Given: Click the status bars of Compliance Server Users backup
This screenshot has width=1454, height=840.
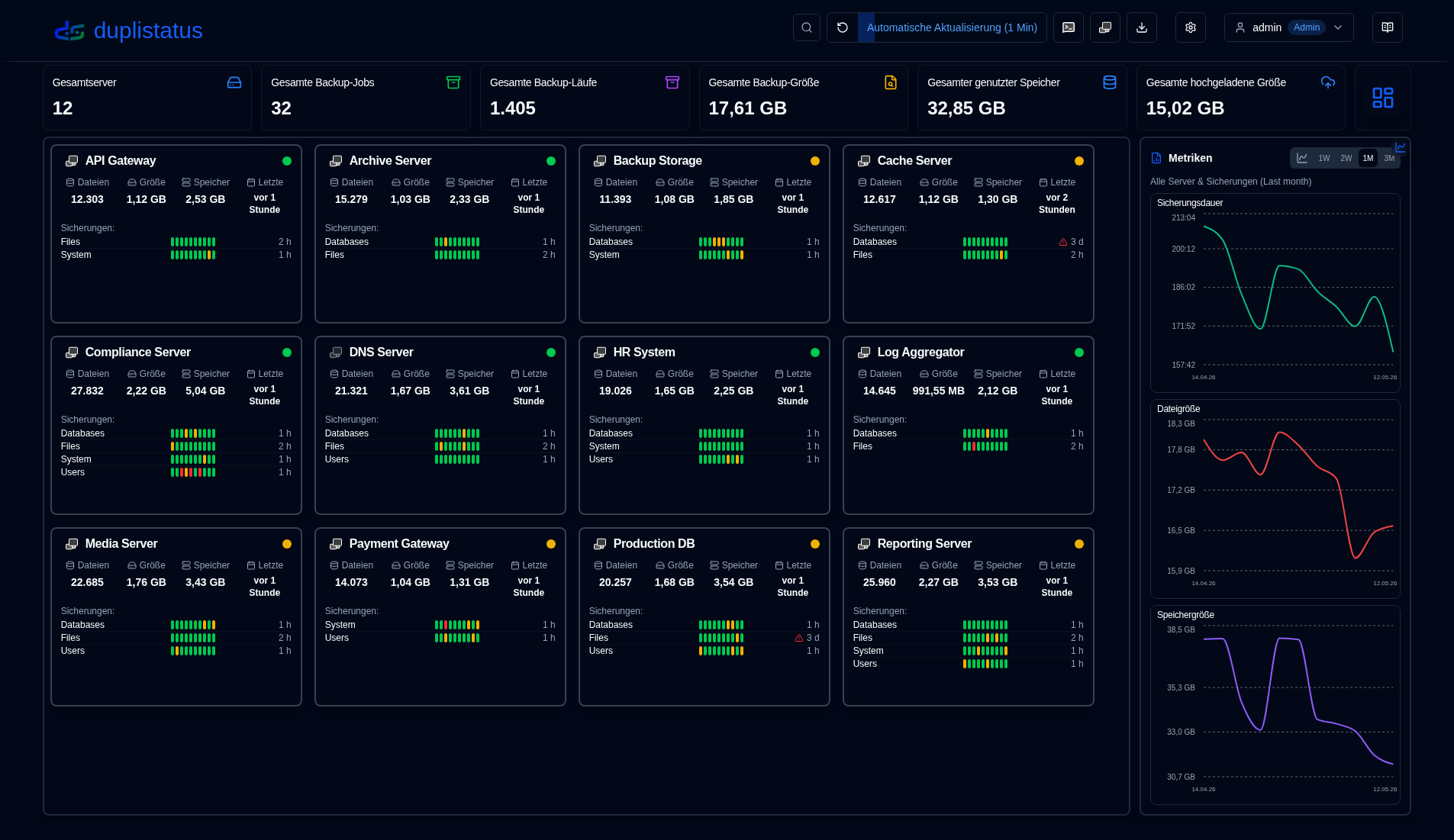Looking at the screenshot, I should [193, 473].
